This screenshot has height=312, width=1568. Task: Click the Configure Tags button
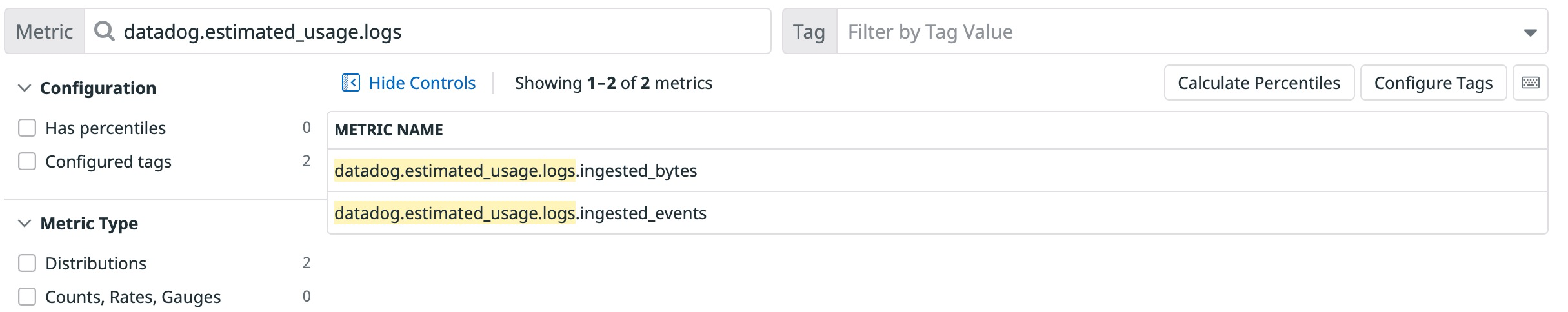coord(1433,83)
